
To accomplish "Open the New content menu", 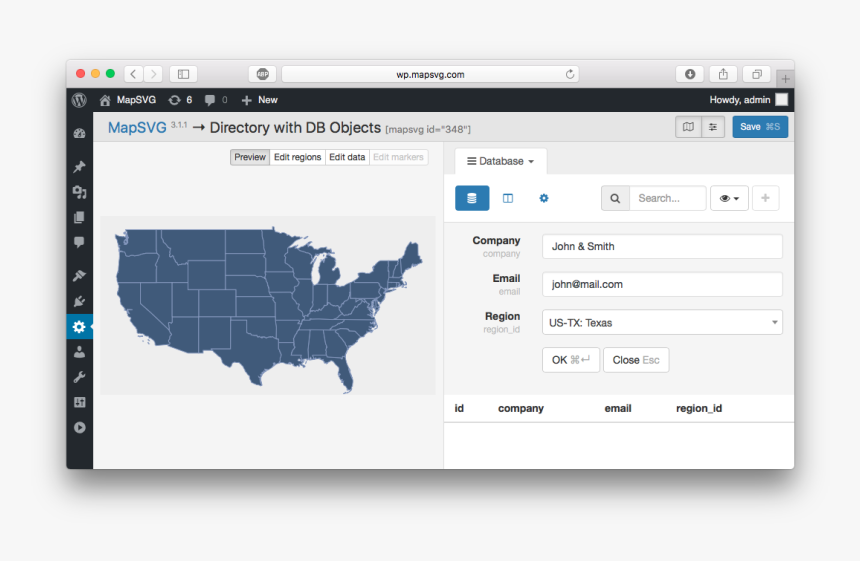I will click(x=260, y=100).
